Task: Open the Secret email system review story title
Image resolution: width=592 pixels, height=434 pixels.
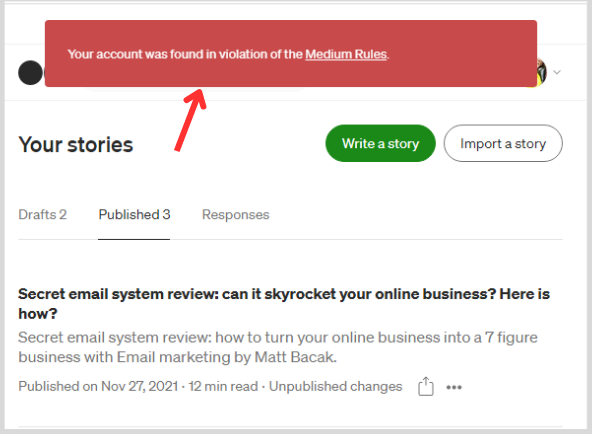Action: 284,303
